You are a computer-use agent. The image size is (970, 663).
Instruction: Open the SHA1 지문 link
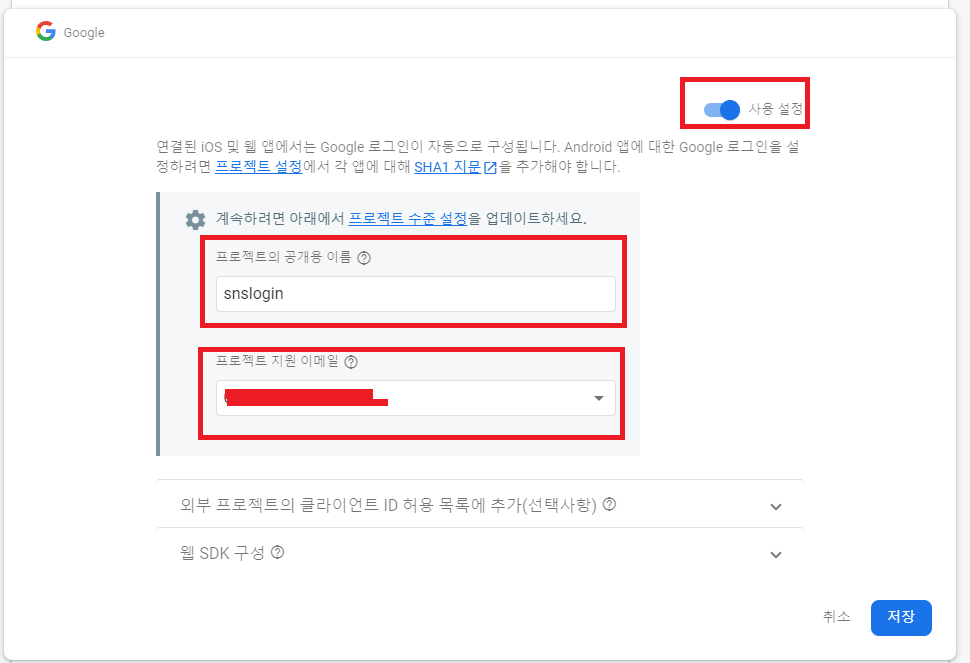447,166
